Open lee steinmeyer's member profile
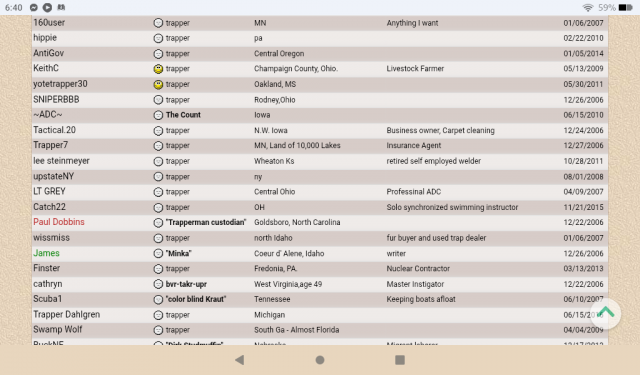The height and width of the screenshot is (375, 640). tap(61, 161)
